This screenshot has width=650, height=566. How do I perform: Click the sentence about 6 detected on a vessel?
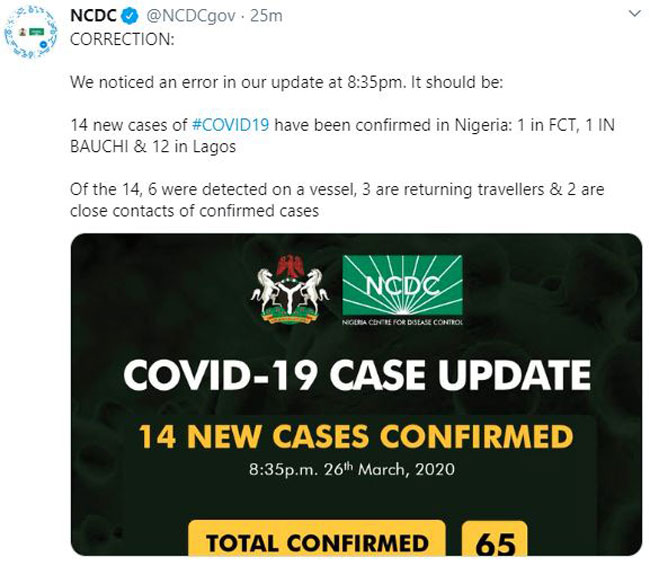point(337,200)
